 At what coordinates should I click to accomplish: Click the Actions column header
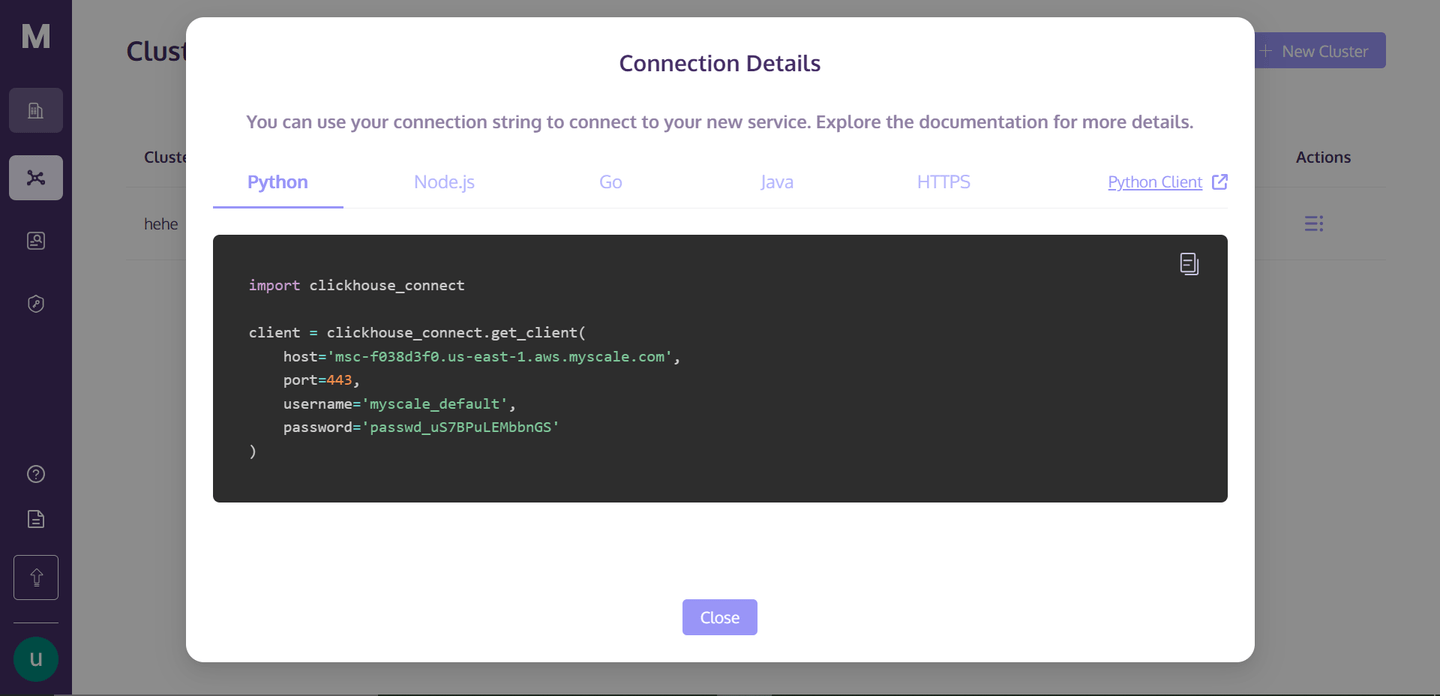pyautogui.click(x=1323, y=157)
